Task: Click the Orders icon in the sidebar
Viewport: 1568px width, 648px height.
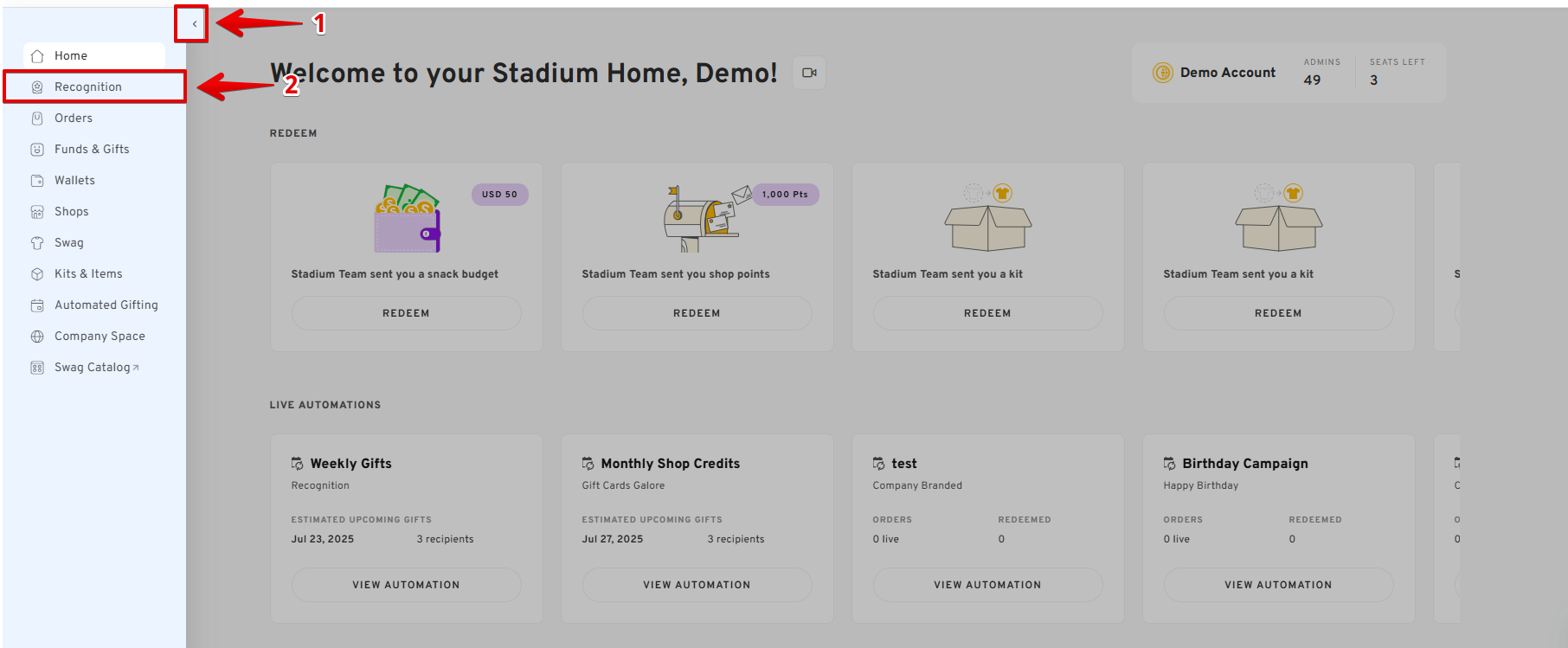Action: click(37, 119)
